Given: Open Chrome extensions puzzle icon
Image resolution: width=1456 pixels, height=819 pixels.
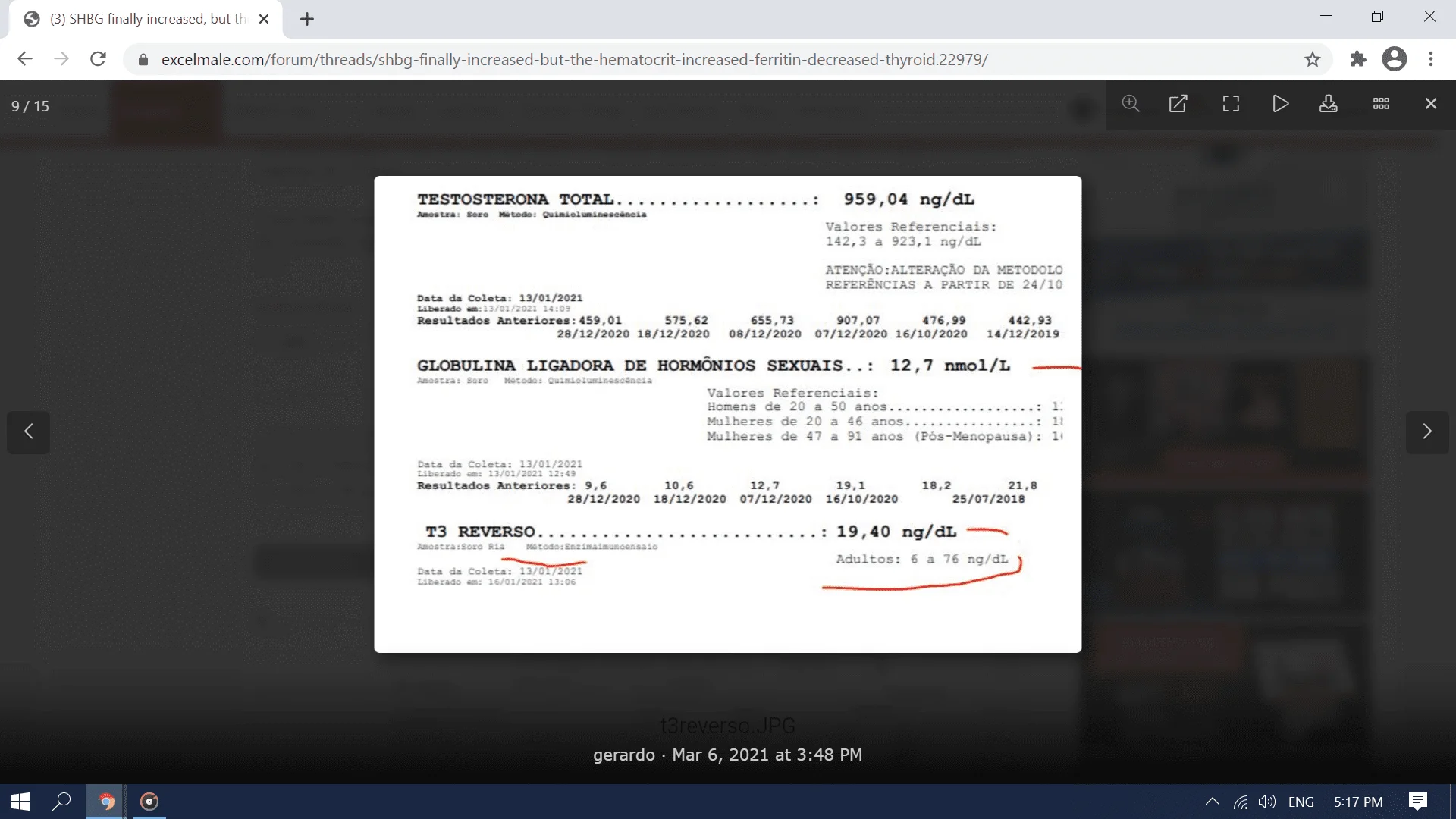Looking at the screenshot, I should [x=1357, y=59].
